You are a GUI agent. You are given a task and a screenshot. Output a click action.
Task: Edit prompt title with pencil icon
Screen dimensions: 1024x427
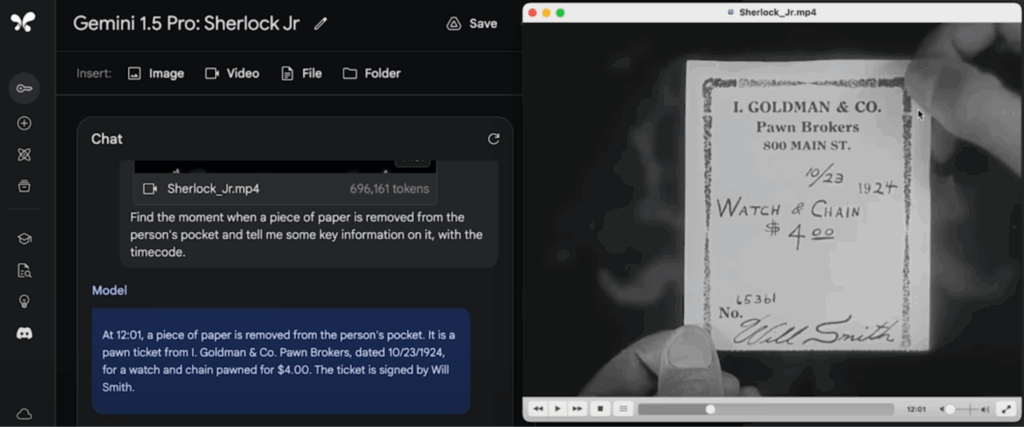tap(320, 24)
